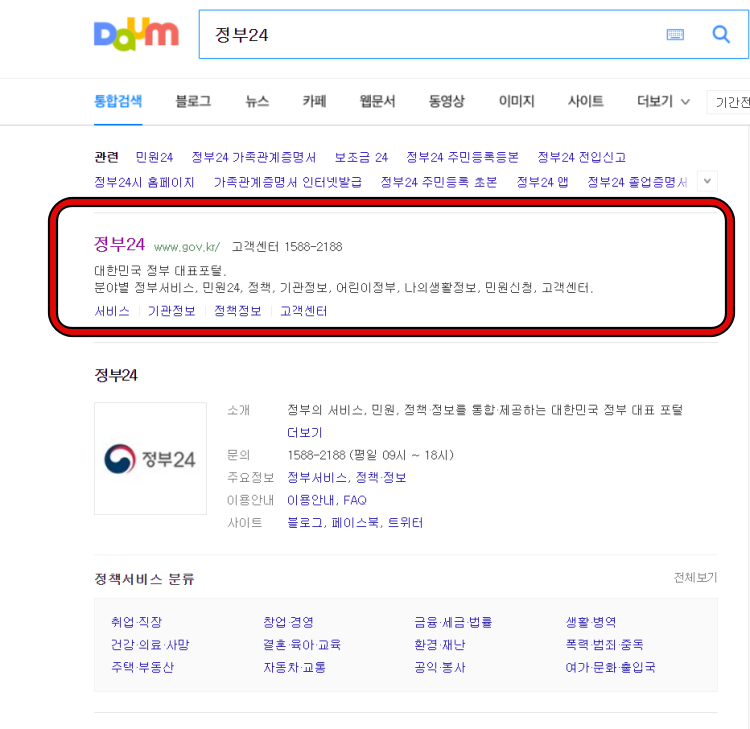Expand the related searches chevron
The height and width of the screenshot is (729, 750).
tap(707, 181)
